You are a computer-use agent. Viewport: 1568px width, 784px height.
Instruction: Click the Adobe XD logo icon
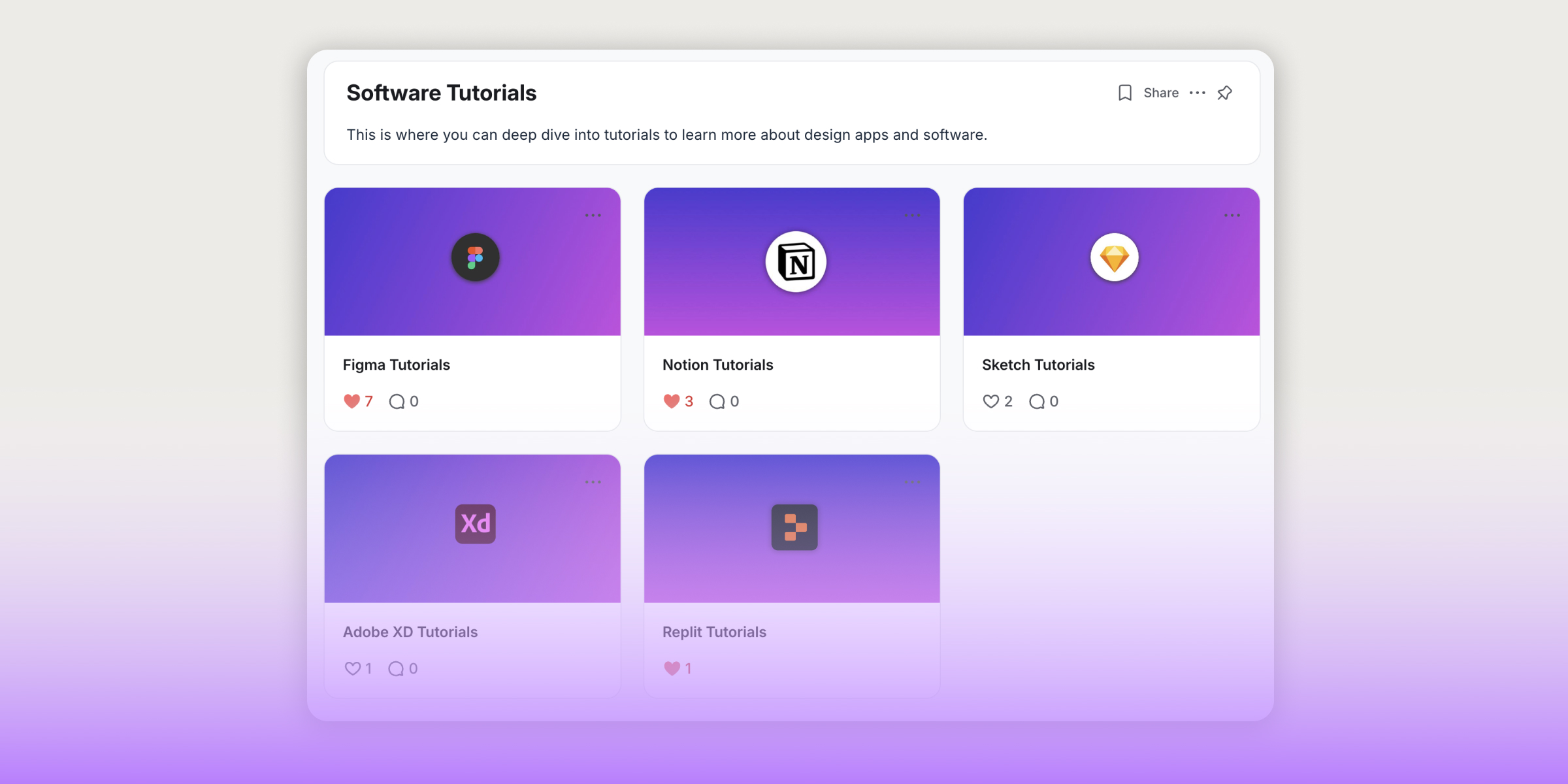point(475,524)
